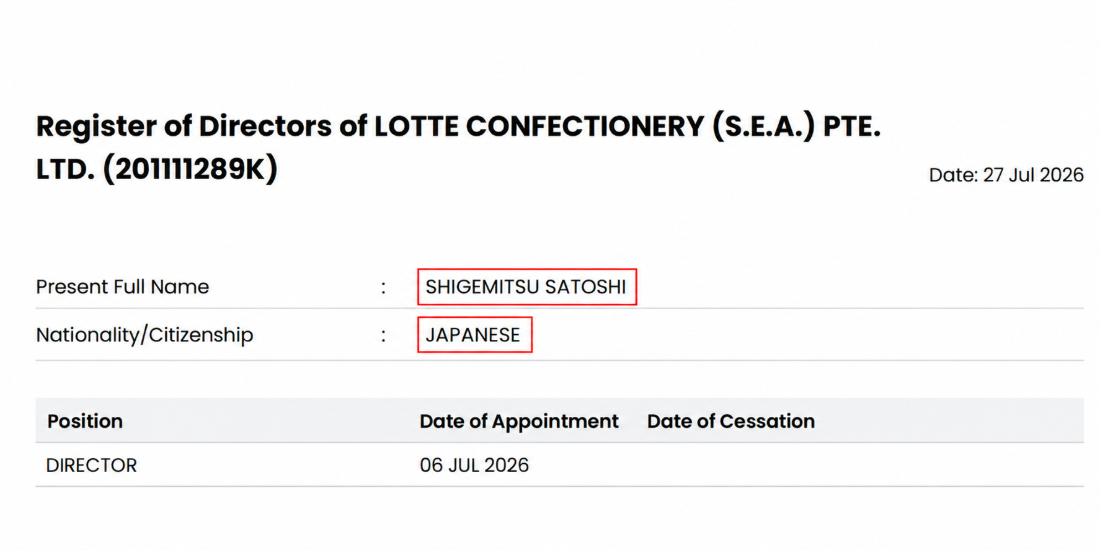This screenshot has height=550, width=1100.
Task: Click the grey table header row
Action: pyautogui.click(x=559, y=421)
